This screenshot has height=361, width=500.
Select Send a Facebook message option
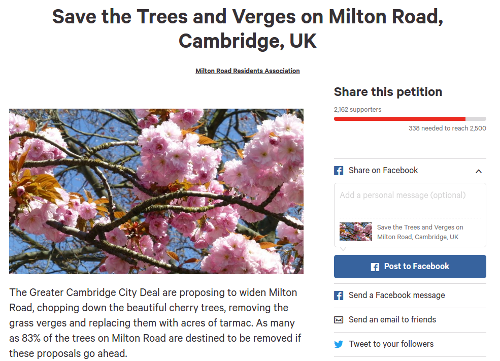tap(410, 295)
